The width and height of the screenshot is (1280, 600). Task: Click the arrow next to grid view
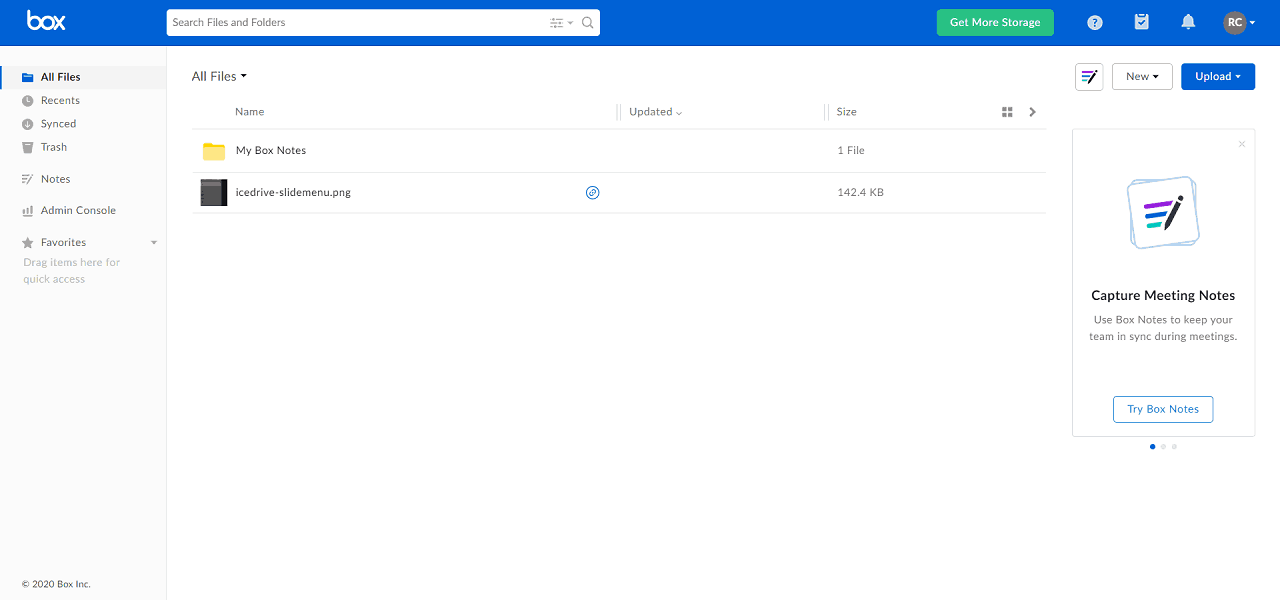1032,112
